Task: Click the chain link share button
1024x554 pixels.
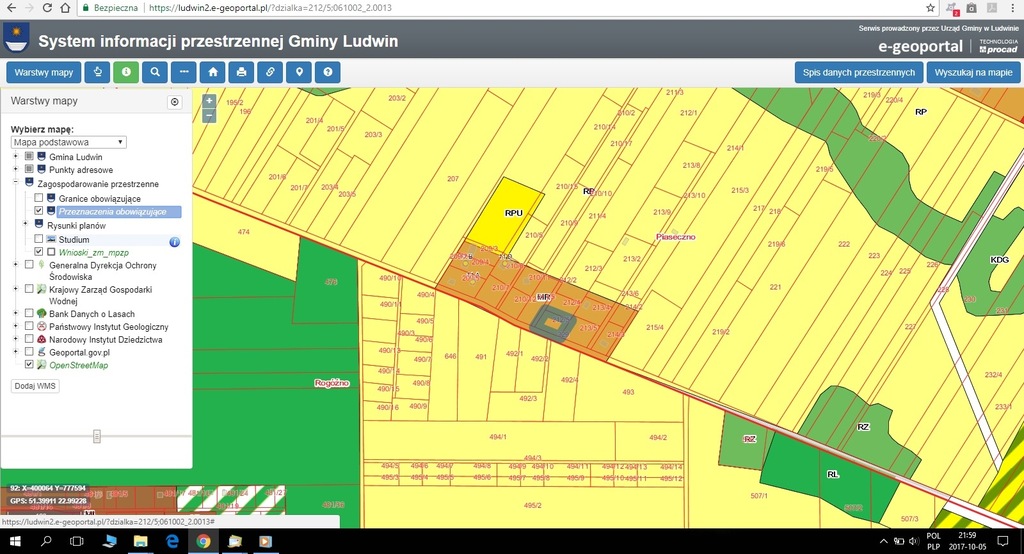Action: [x=269, y=73]
